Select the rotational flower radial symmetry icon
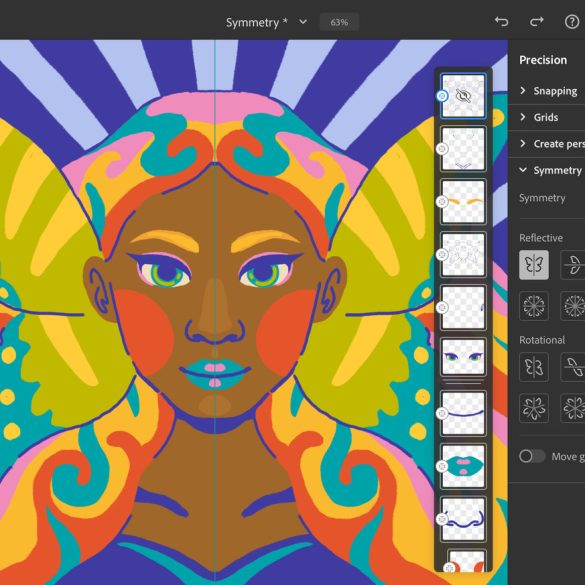 (534, 408)
